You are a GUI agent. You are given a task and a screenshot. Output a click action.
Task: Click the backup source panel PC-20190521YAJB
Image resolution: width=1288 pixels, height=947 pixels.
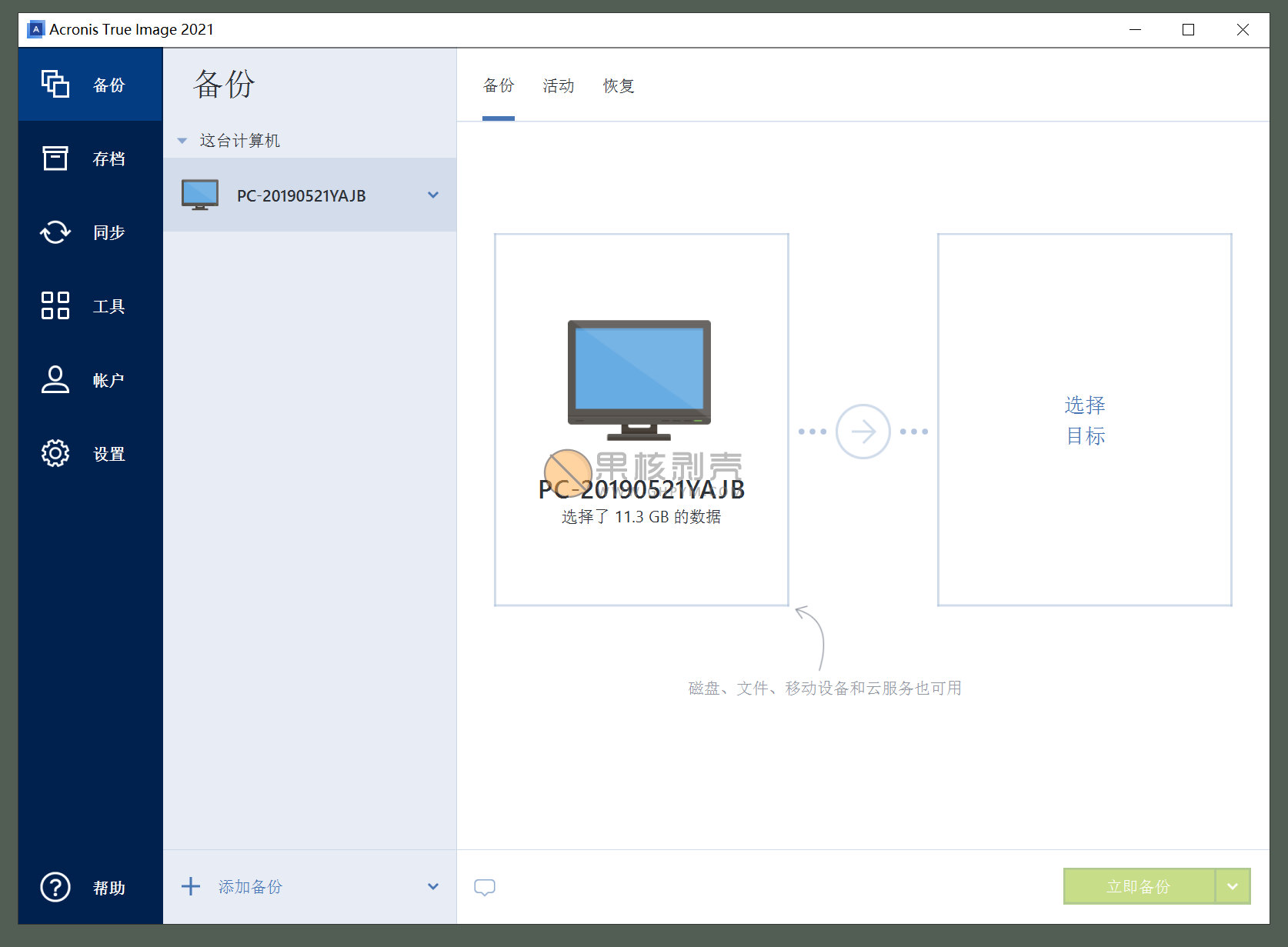pyautogui.click(x=642, y=420)
